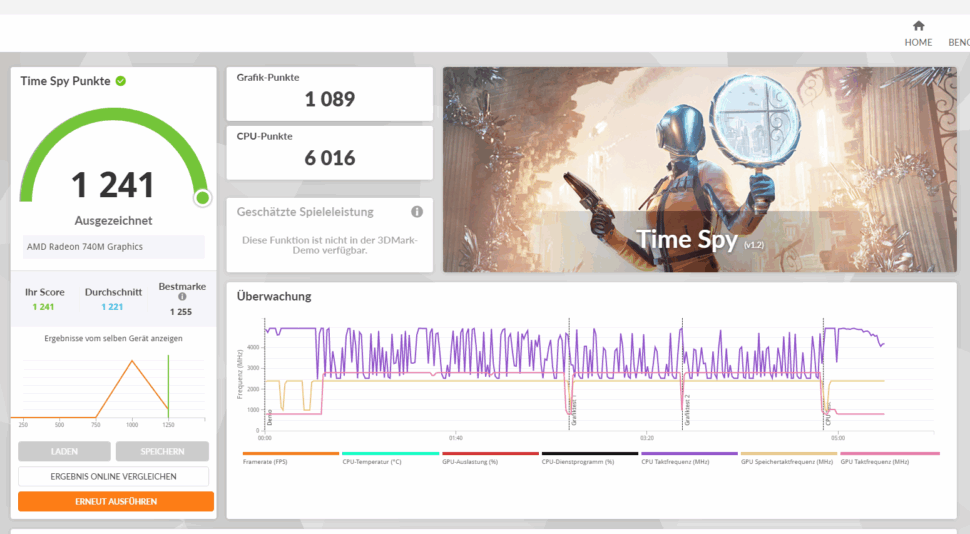Toggle the GPU Taktfrequenz (MHz) legend entry
970x534 pixels.
889,458
